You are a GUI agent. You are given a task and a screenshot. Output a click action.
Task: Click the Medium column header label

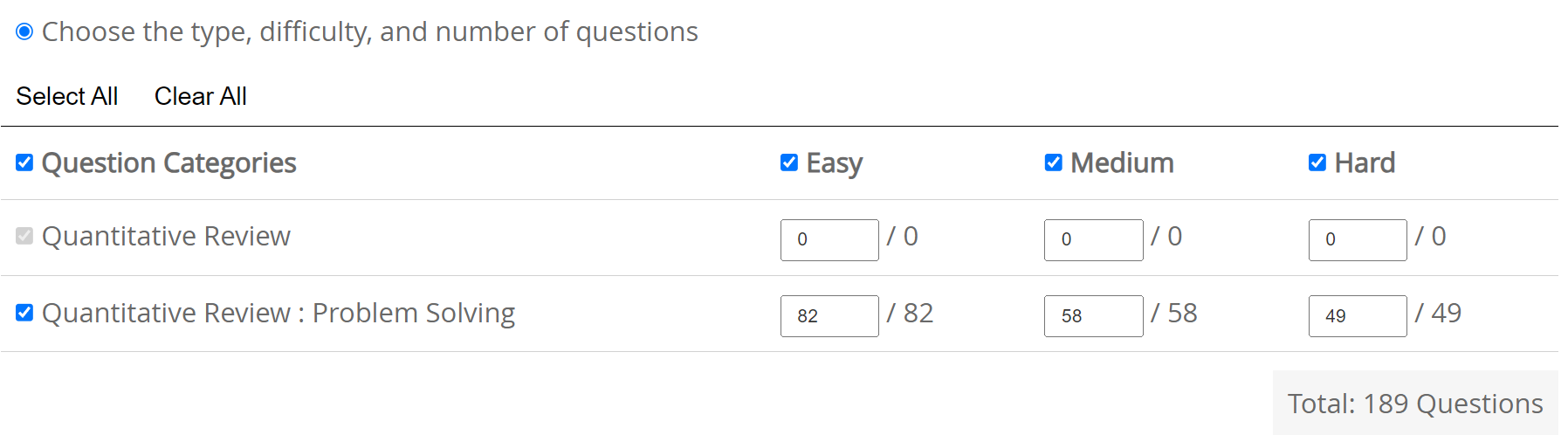1122,163
